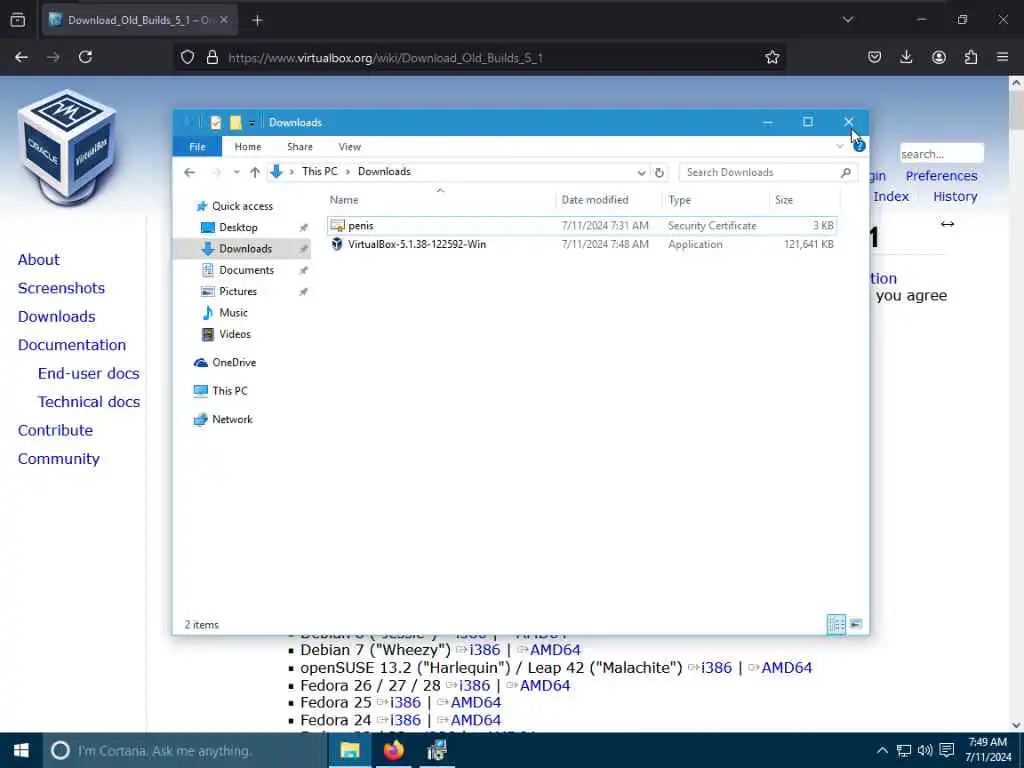Sort files by Date modified column

point(595,200)
